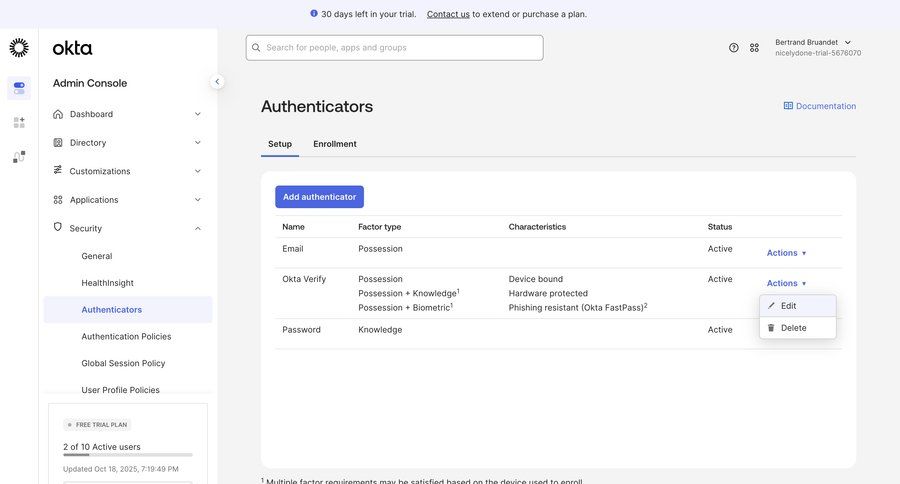This screenshot has width=900, height=484.
Task: Switch to the Enrollment tab
Action: (x=335, y=144)
